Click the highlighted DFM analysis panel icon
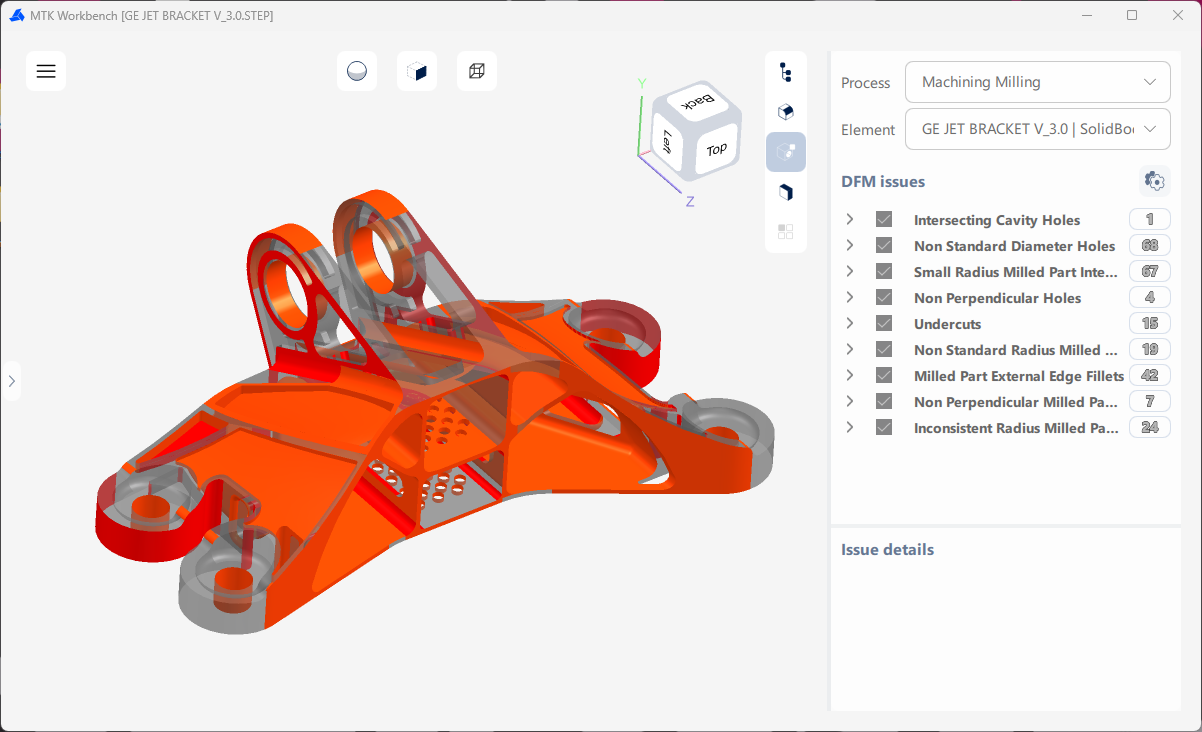The width and height of the screenshot is (1202, 732). click(786, 152)
